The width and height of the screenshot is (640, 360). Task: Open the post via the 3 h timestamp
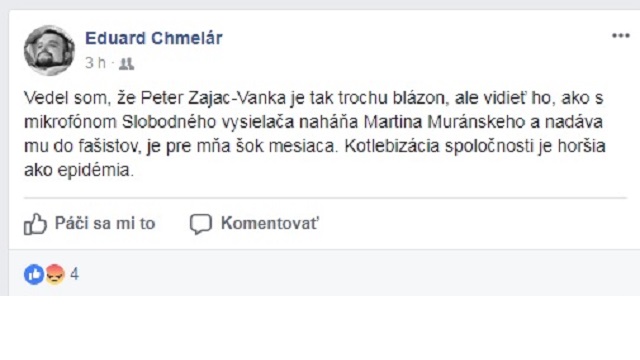[x=95, y=63]
